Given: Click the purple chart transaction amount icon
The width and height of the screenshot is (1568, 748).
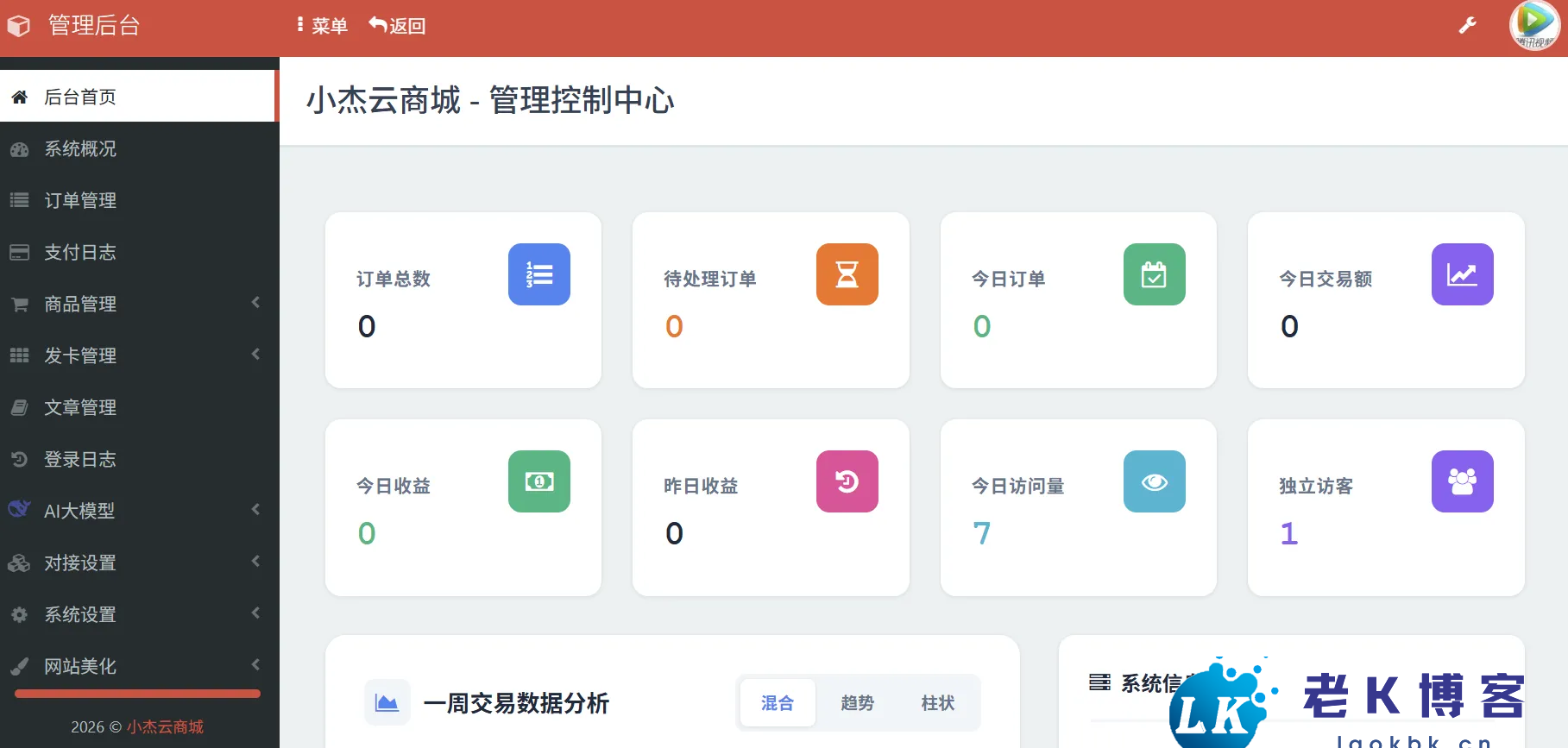Looking at the screenshot, I should coord(1462,274).
